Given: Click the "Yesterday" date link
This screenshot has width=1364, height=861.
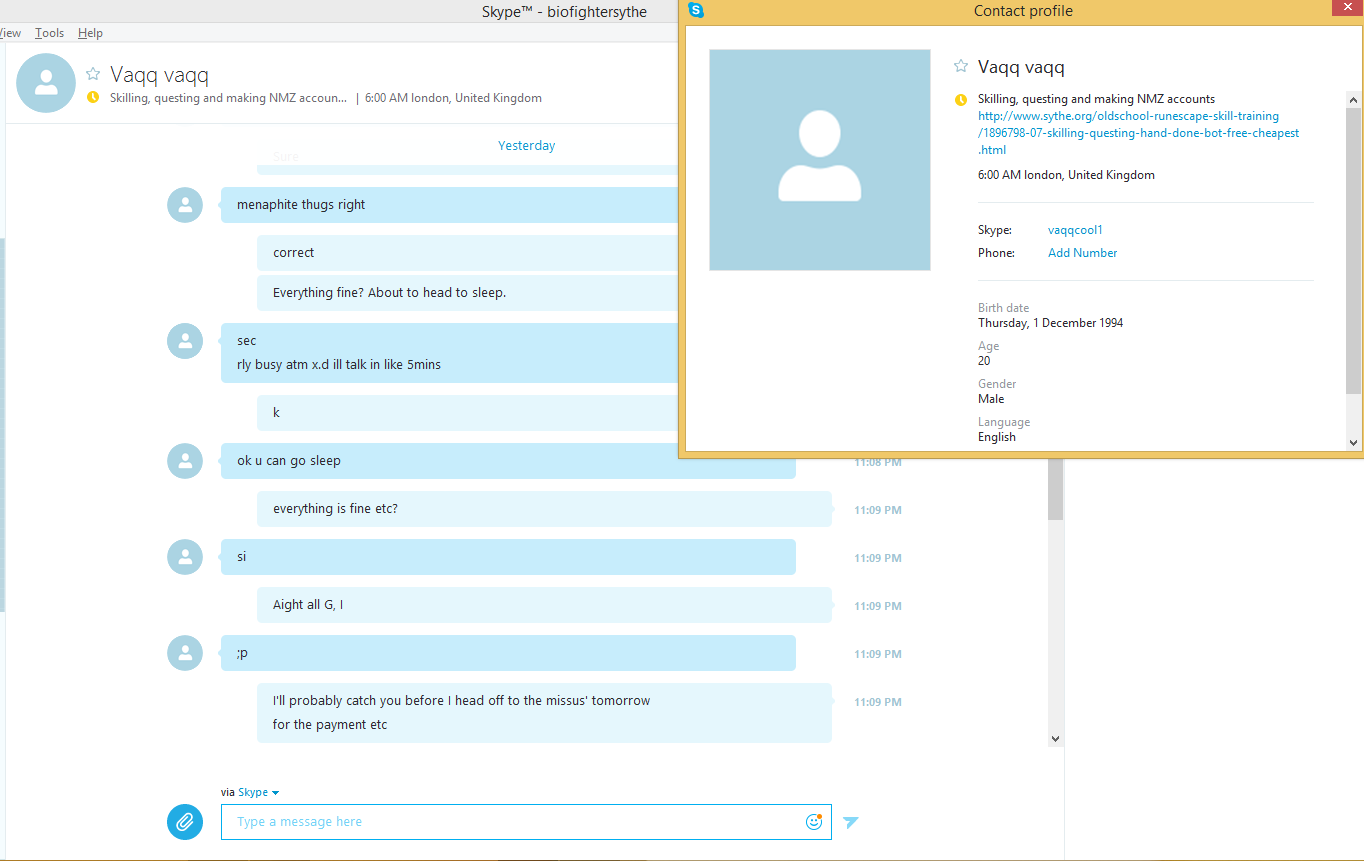Looking at the screenshot, I should click(527, 146).
